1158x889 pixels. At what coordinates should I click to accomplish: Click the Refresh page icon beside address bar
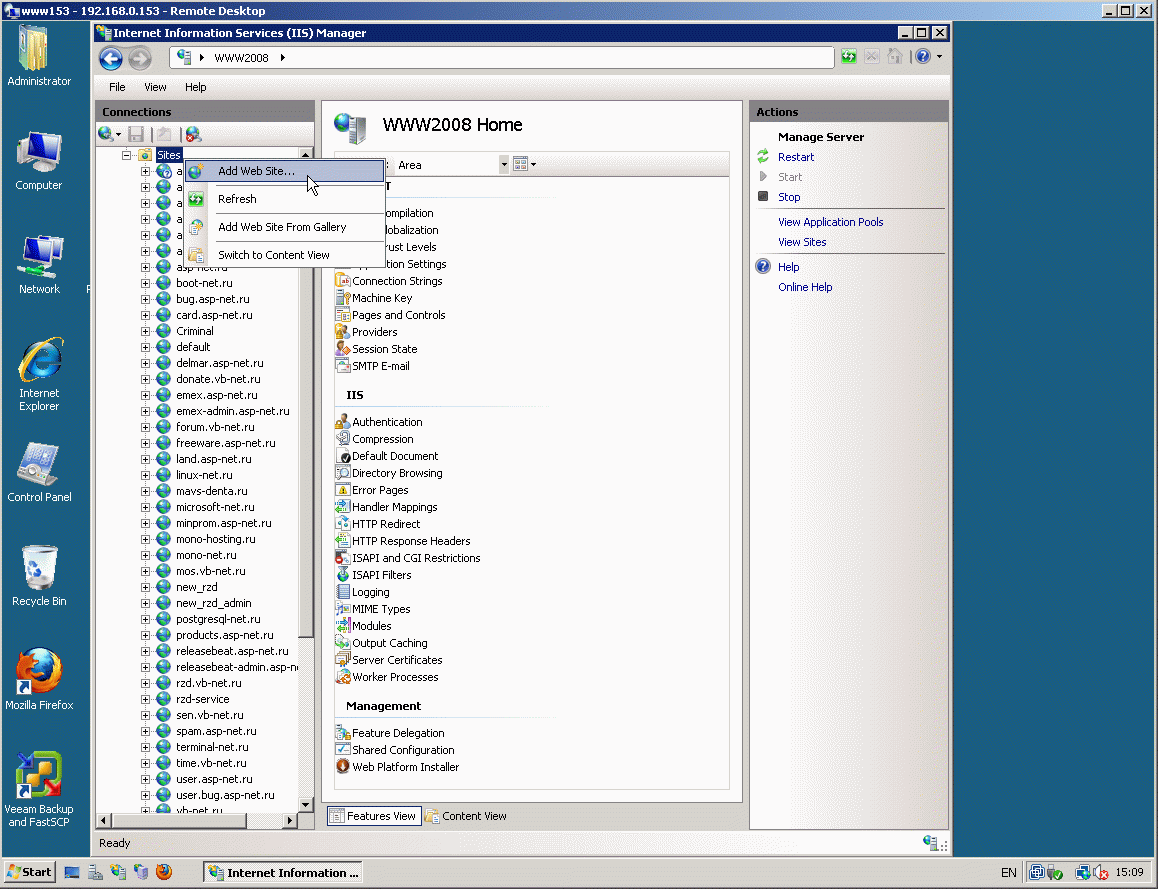coord(849,57)
